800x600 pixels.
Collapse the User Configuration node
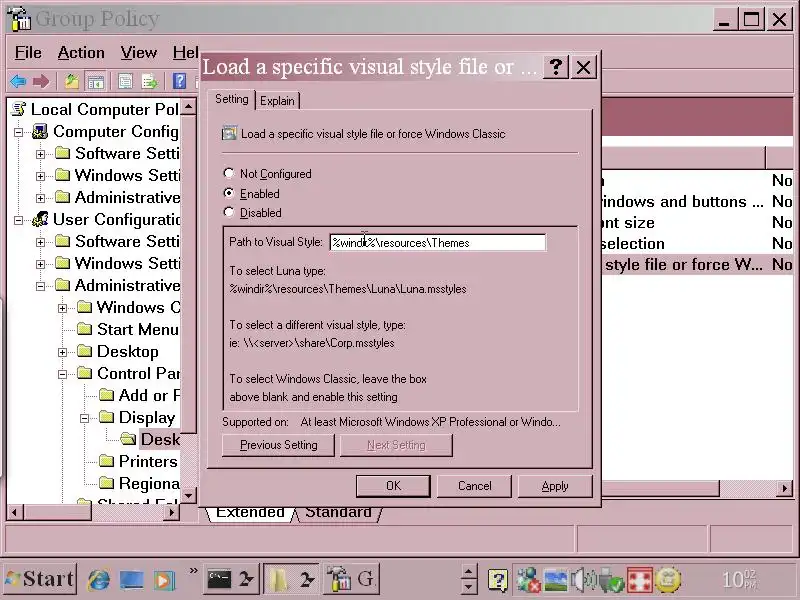click(x=18, y=220)
